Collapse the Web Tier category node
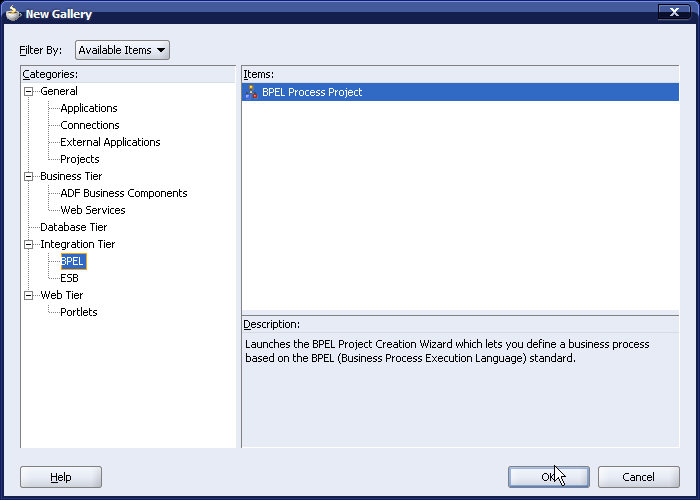700x500 pixels. point(29,295)
